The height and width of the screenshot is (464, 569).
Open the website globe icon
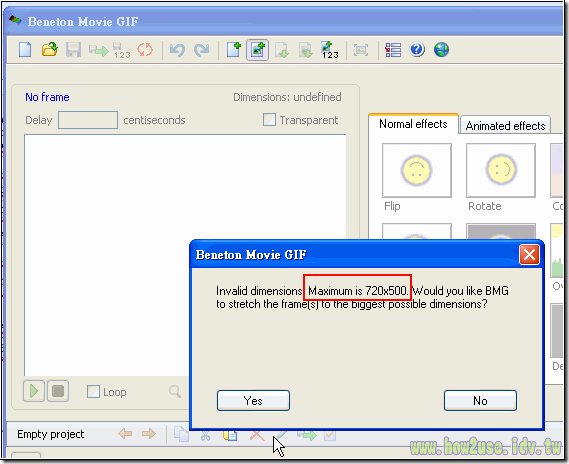(x=441, y=50)
